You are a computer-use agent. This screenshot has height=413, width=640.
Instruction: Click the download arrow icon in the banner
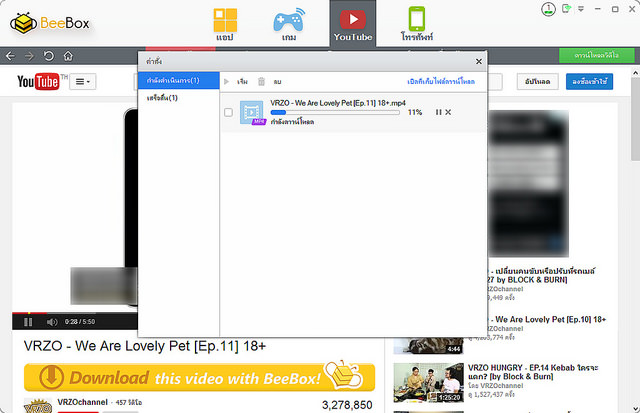(x=51, y=377)
